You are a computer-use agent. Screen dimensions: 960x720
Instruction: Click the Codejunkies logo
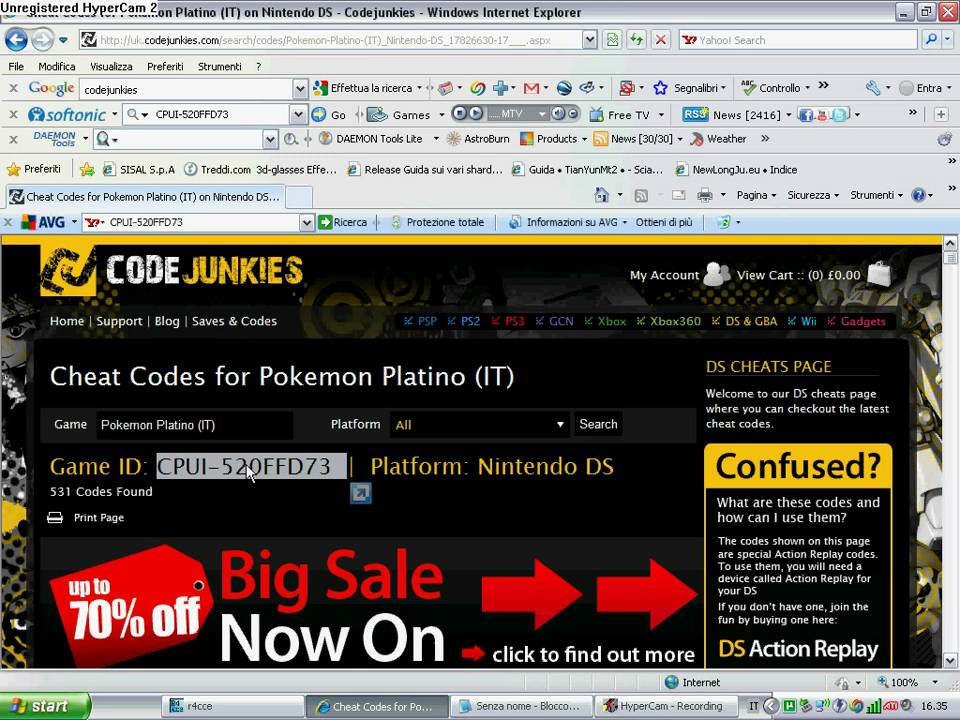pos(171,270)
